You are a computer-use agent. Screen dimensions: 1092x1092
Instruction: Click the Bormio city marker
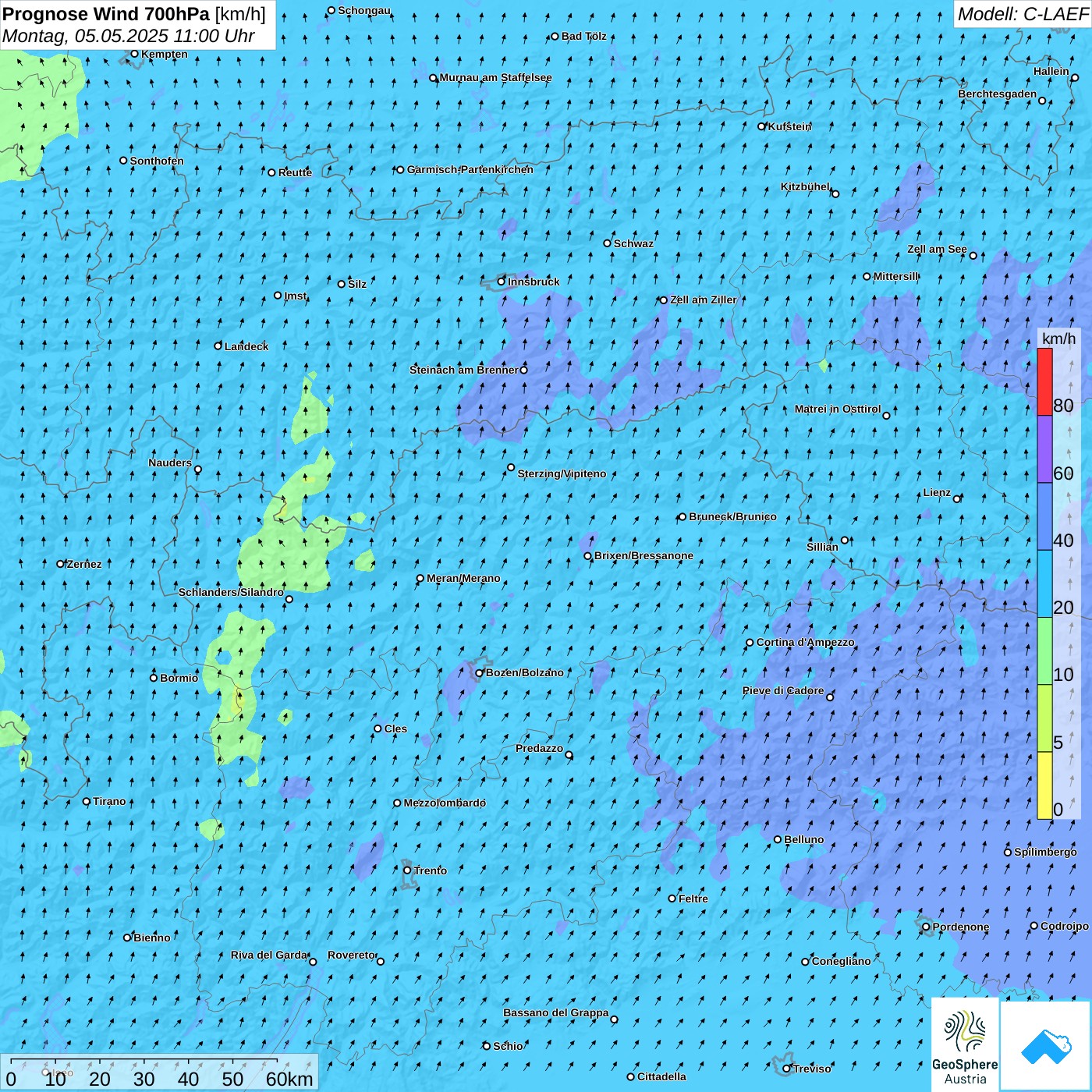[x=154, y=678]
